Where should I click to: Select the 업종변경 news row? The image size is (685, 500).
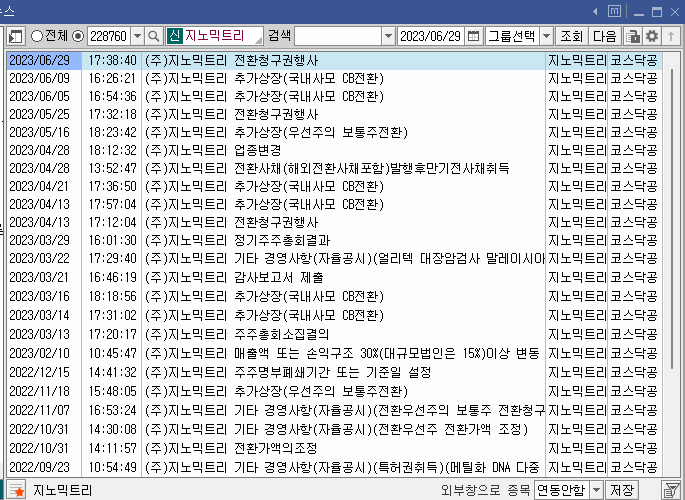[x=334, y=150]
